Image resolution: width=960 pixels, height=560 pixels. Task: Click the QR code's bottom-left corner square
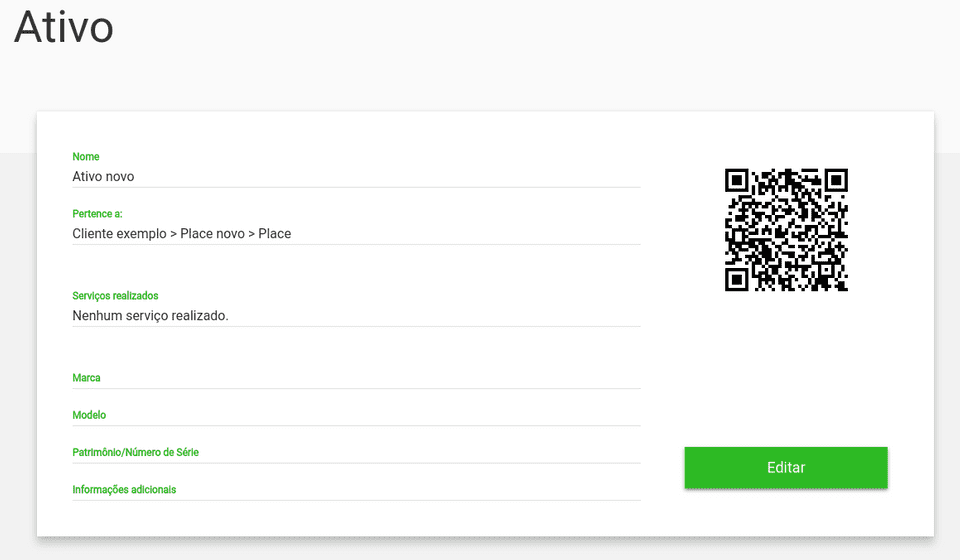click(737, 278)
